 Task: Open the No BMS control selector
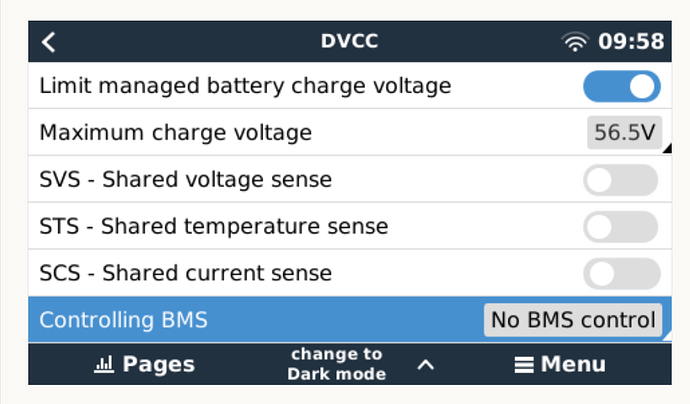pyautogui.click(x=573, y=320)
